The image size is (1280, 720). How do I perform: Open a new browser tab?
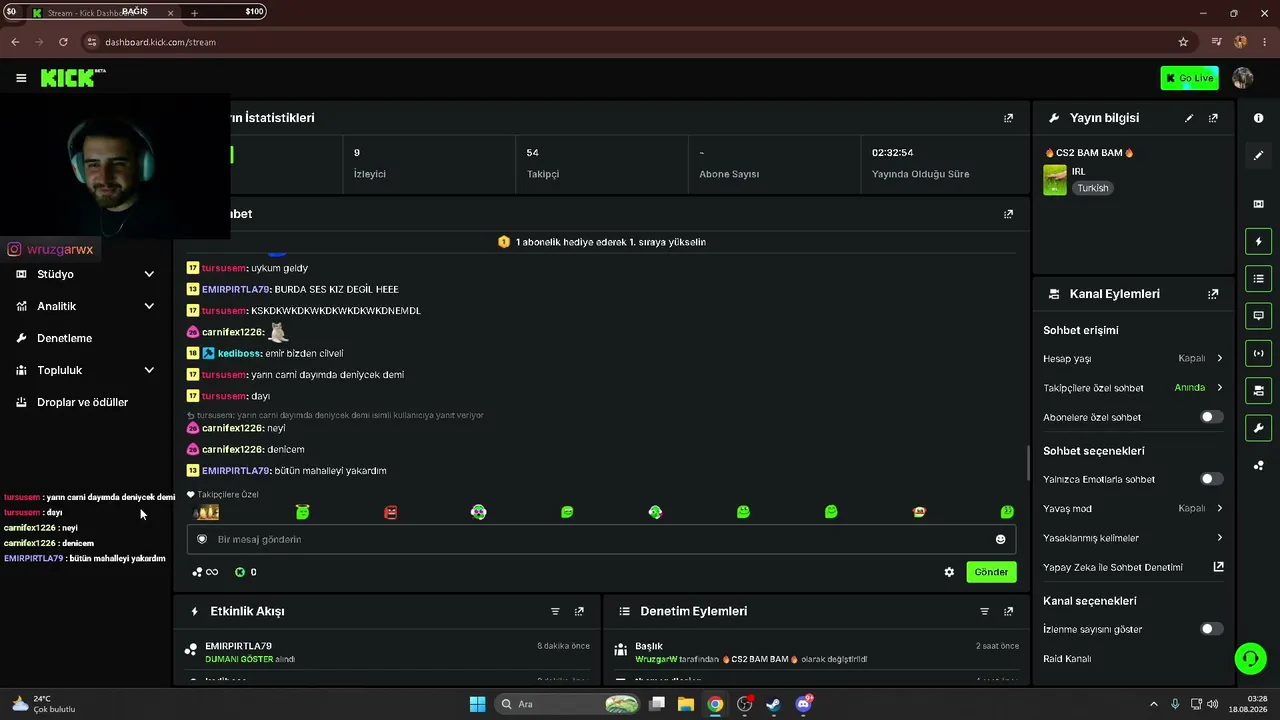click(194, 13)
